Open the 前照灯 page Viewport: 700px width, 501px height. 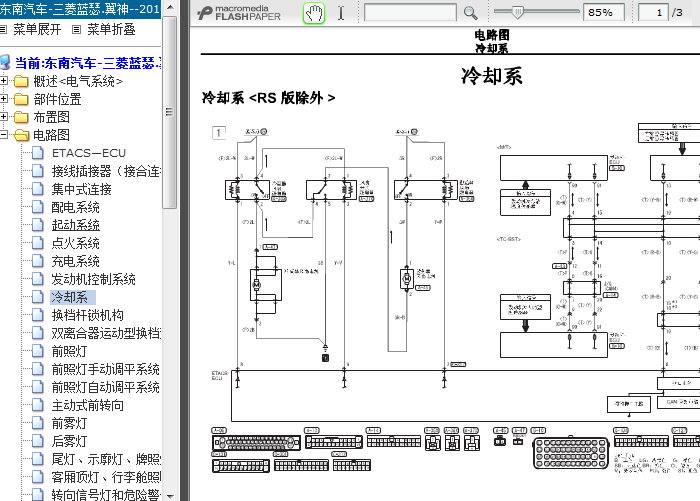[x=69, y=351]
